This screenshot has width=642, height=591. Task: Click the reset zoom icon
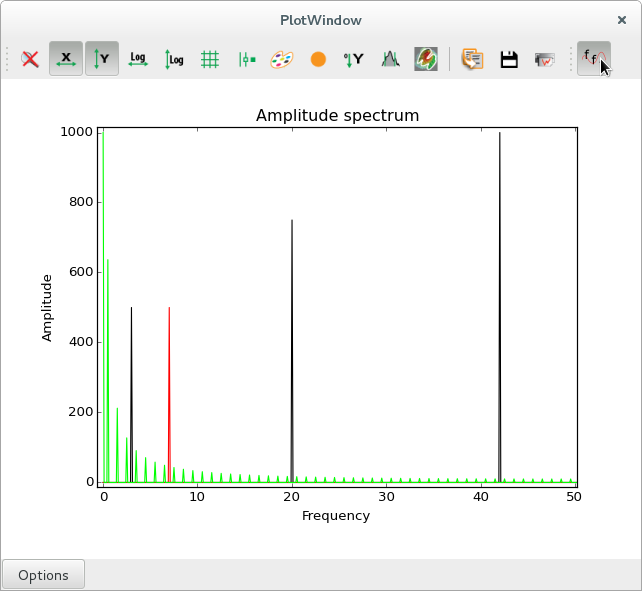click(x=30, y=60)
